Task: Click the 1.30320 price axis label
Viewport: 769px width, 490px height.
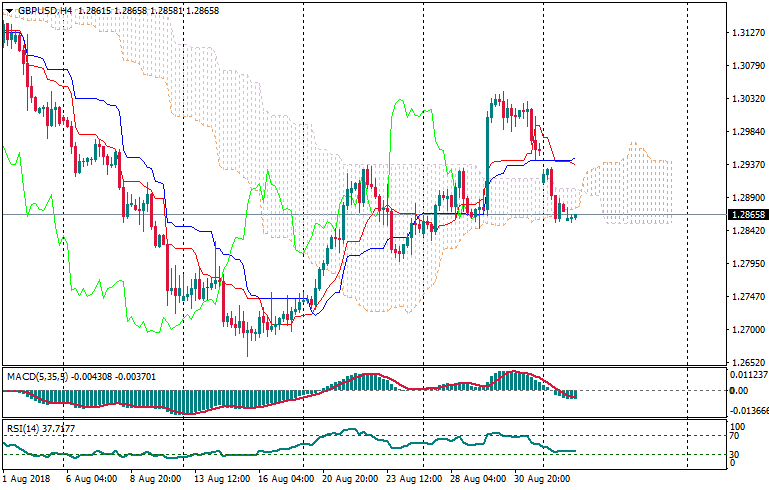Action: click(x=746, y=99)
